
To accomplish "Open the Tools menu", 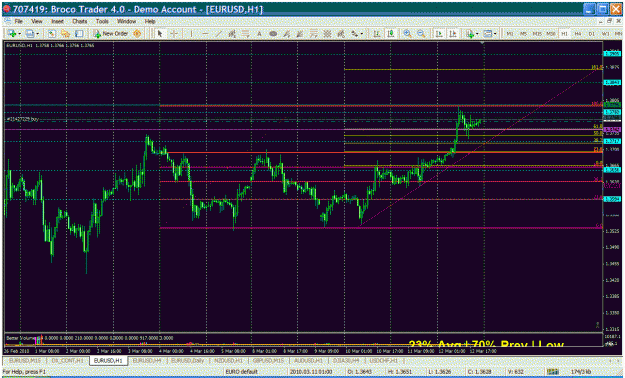I will (x=102, y=21).
